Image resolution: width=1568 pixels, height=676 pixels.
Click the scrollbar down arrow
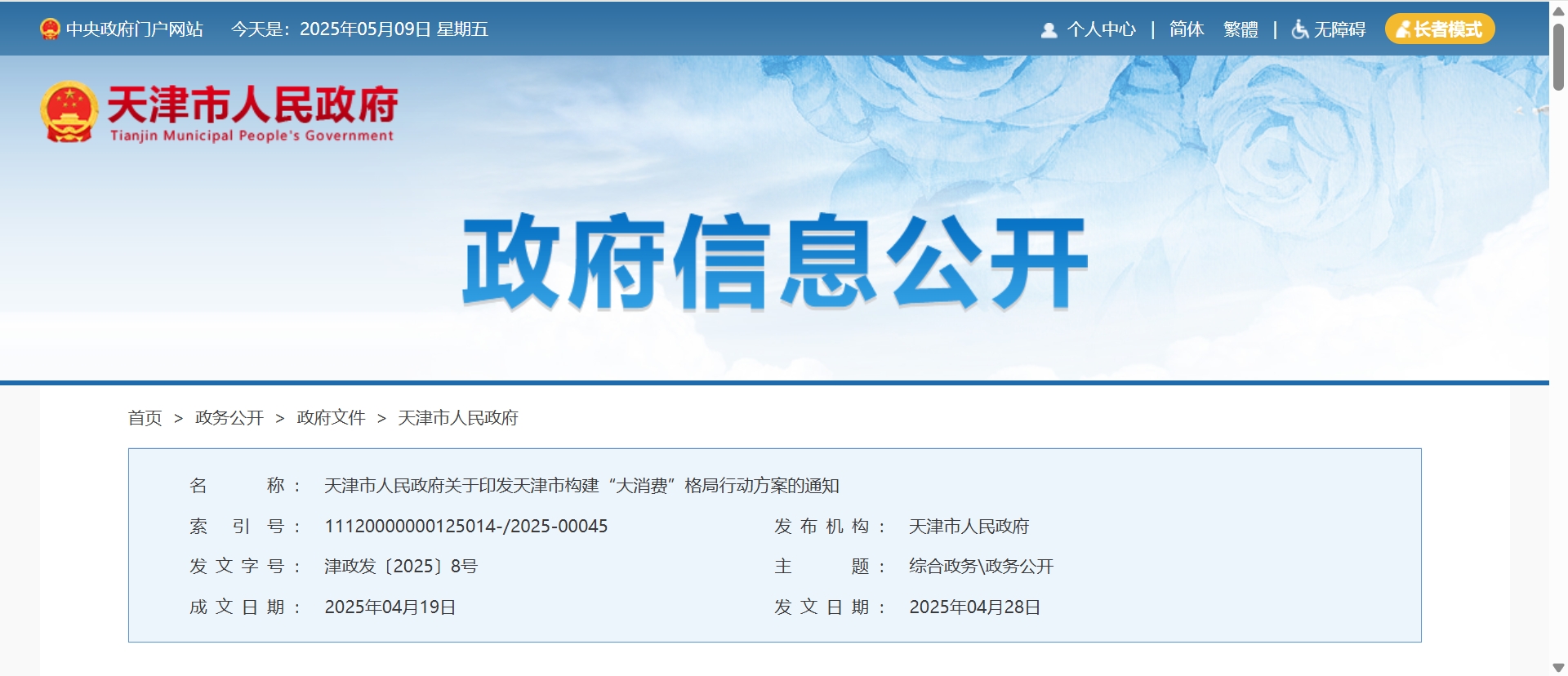coord(1558,668)
